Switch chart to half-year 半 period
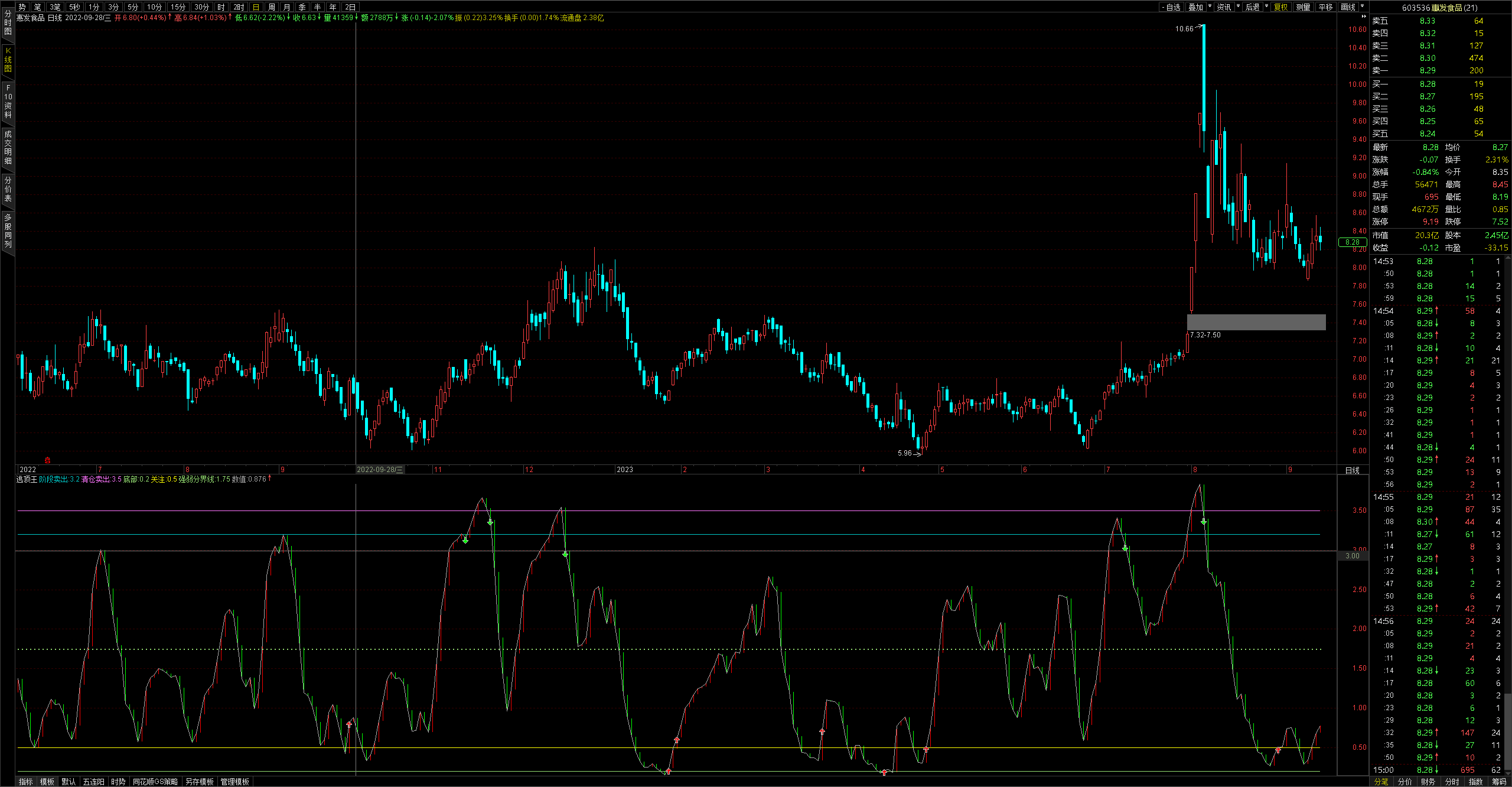The width and height of the screenshot is (1512, 787). [x=317, y=7]
